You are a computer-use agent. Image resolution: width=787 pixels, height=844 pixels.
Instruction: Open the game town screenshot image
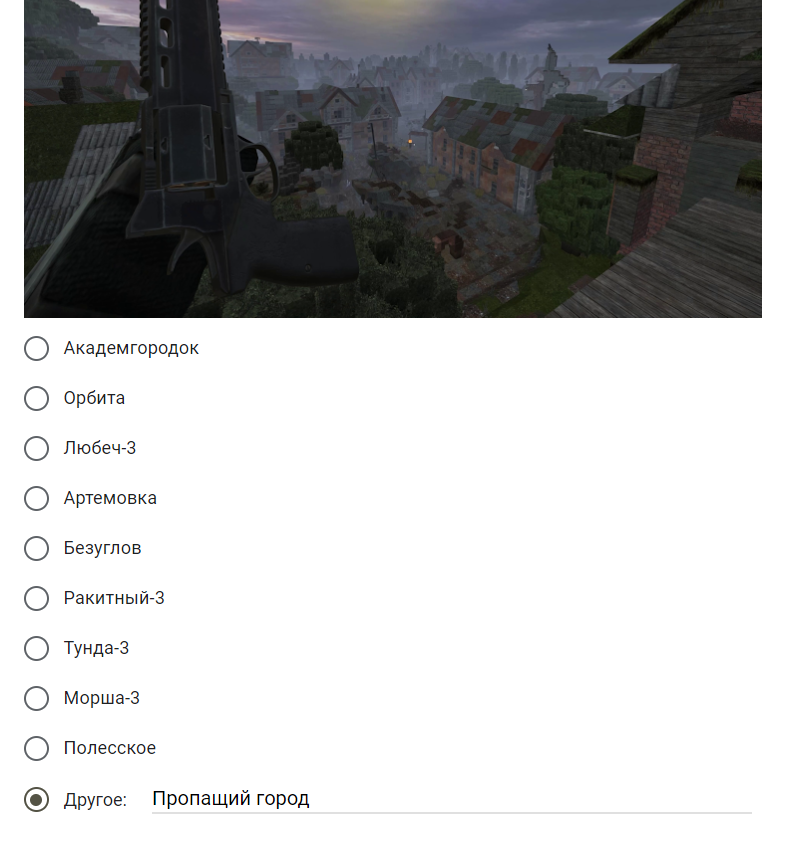[x=393, y=159]
